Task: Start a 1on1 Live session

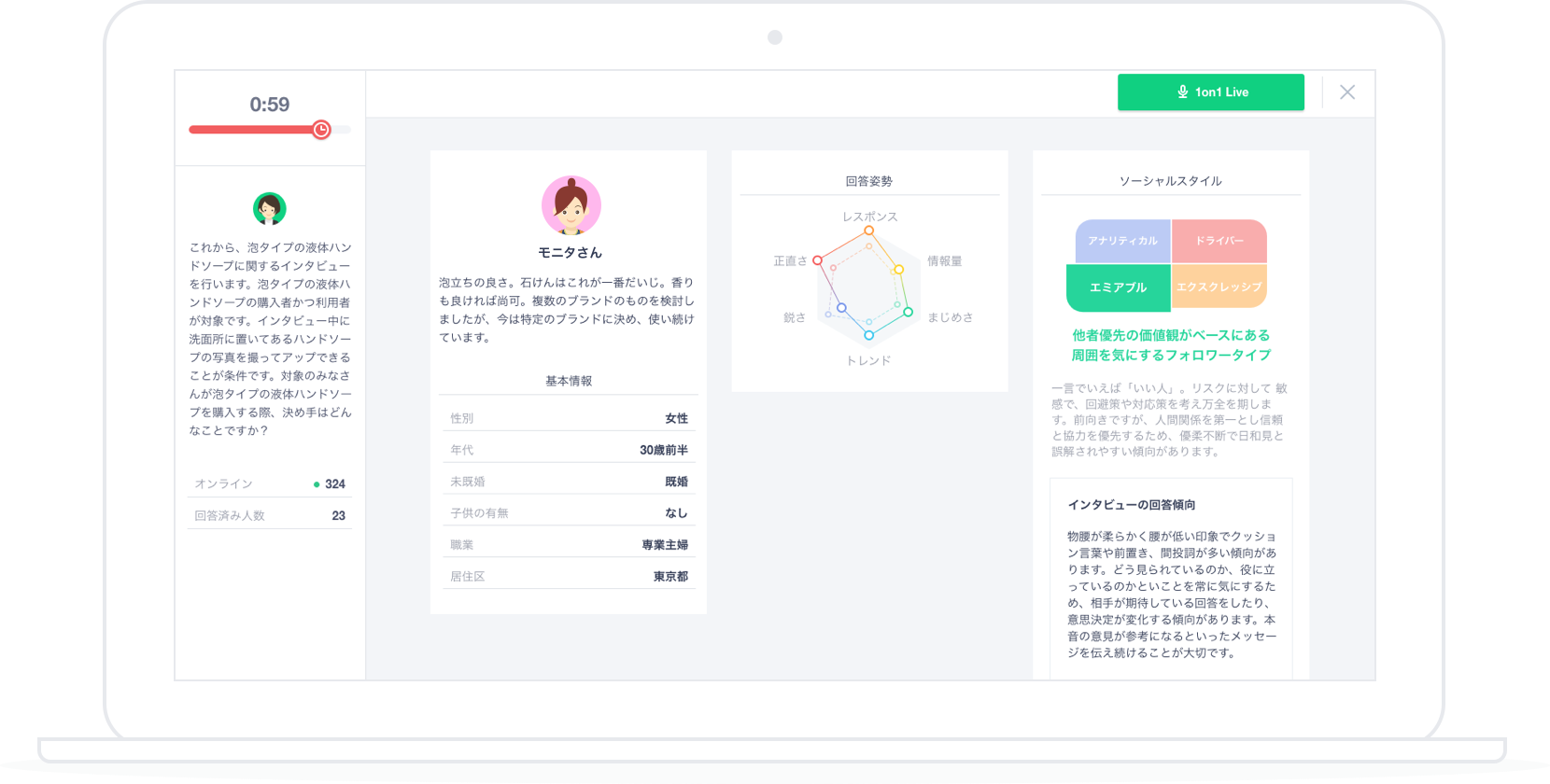Action: pyautogui.click(x=1210, y=92)
